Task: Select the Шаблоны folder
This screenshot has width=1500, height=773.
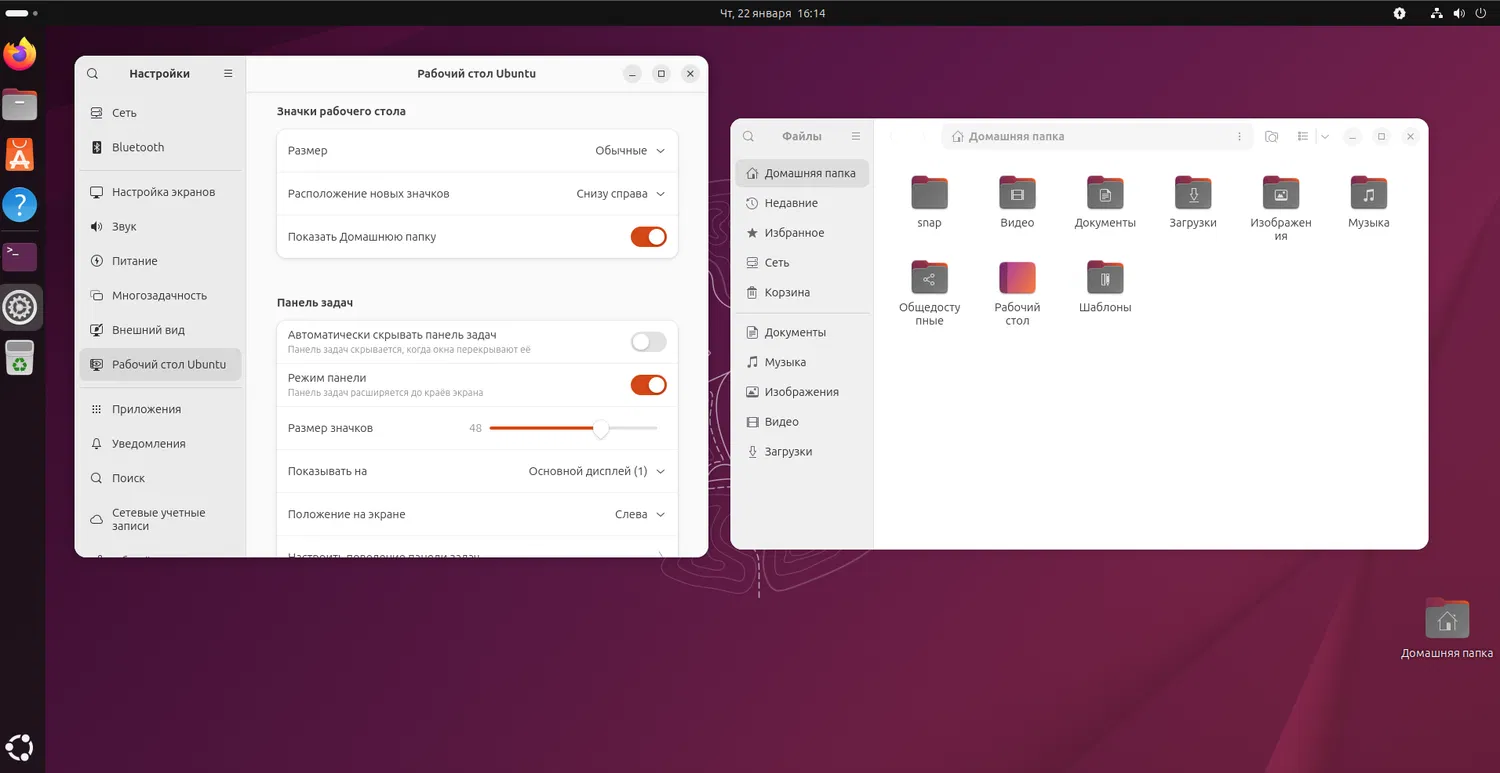Action: pyautogui.click(x=1105, y=287)
